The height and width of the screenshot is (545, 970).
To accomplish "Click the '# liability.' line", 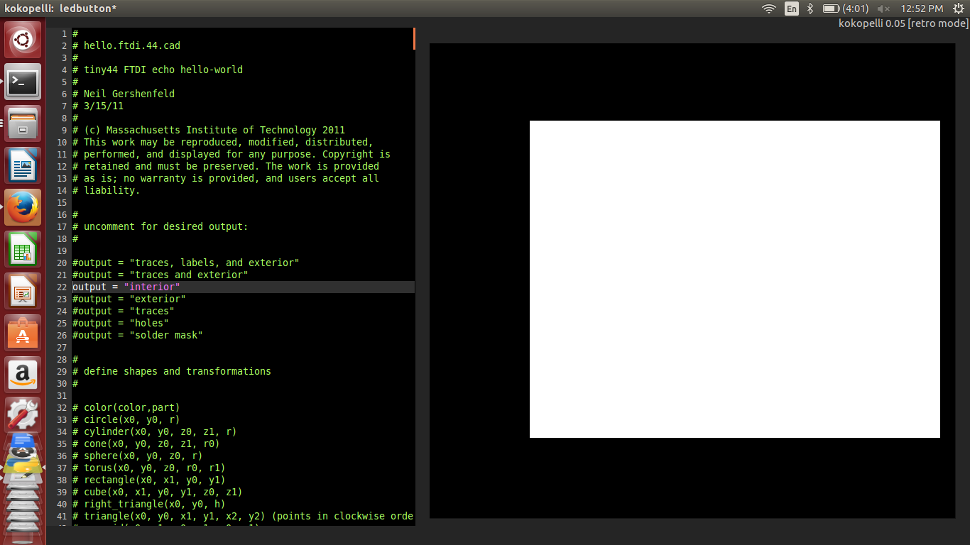I will [x=106, y=191].
